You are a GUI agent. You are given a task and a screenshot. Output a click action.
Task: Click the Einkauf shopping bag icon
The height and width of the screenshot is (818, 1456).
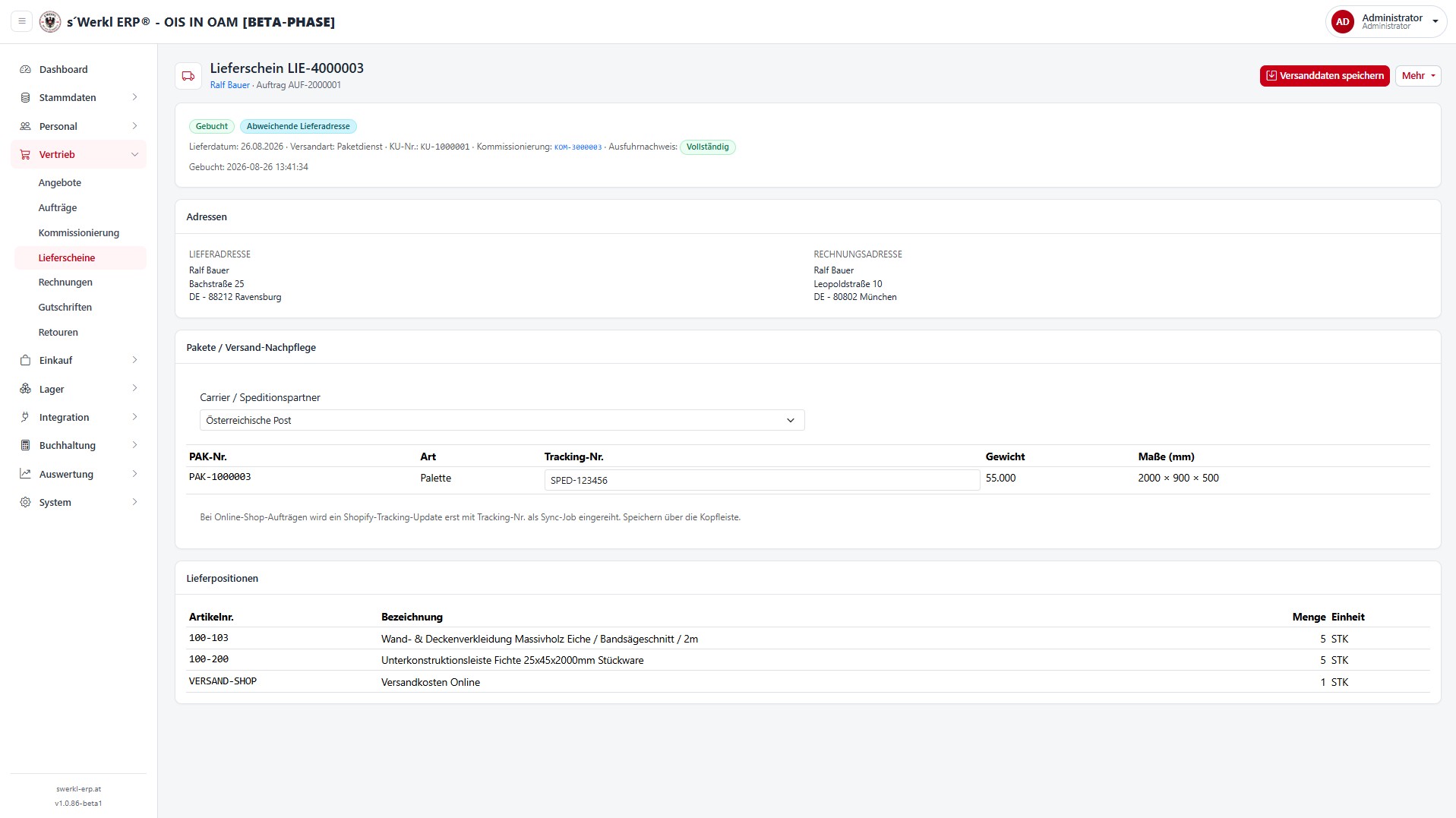point(25,360)
